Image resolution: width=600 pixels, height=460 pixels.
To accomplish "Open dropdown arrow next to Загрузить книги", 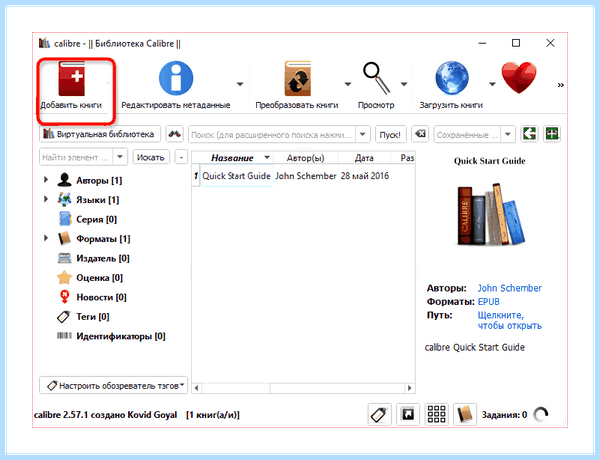I will click(492, 84).
